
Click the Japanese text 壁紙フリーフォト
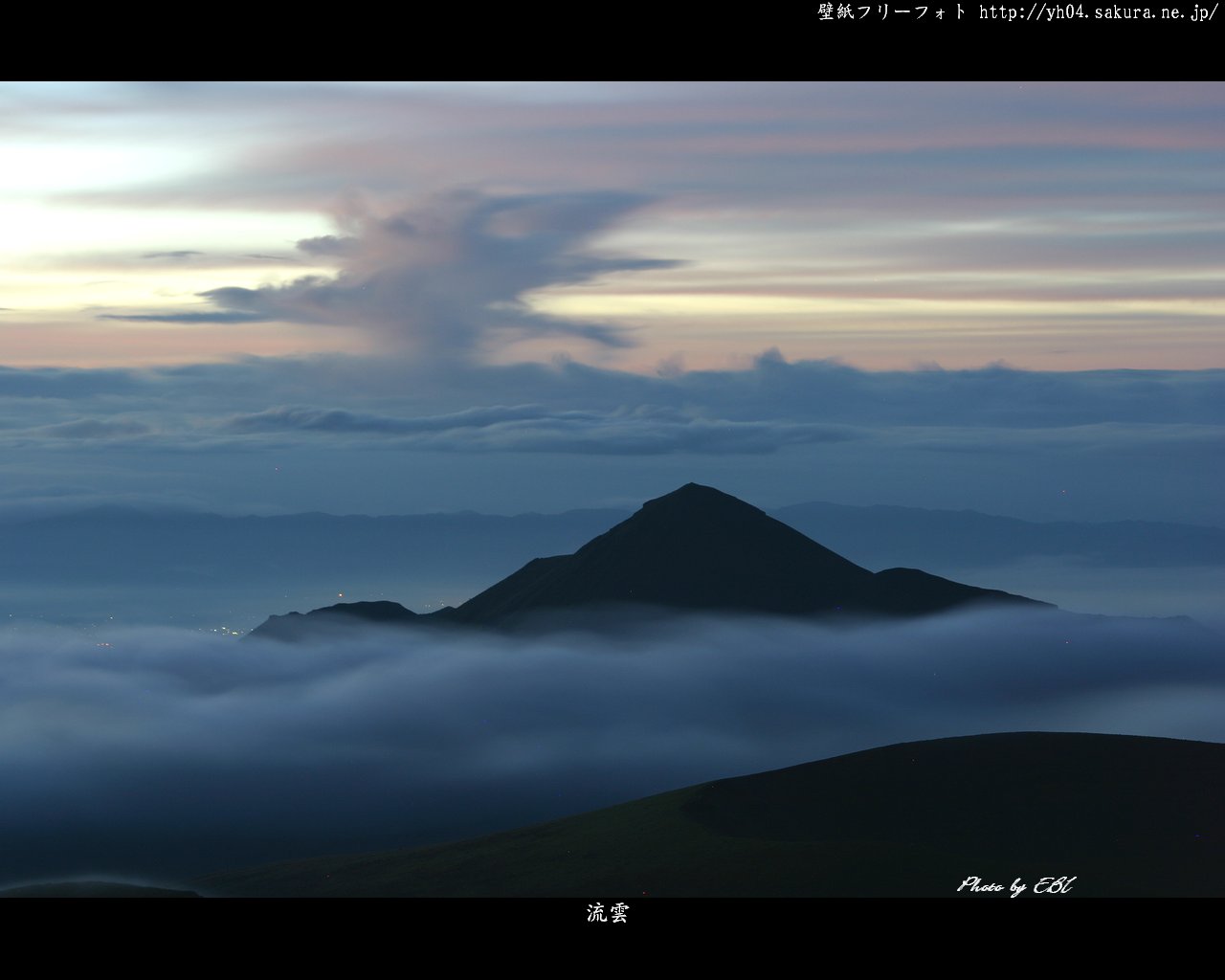(893, 11)
